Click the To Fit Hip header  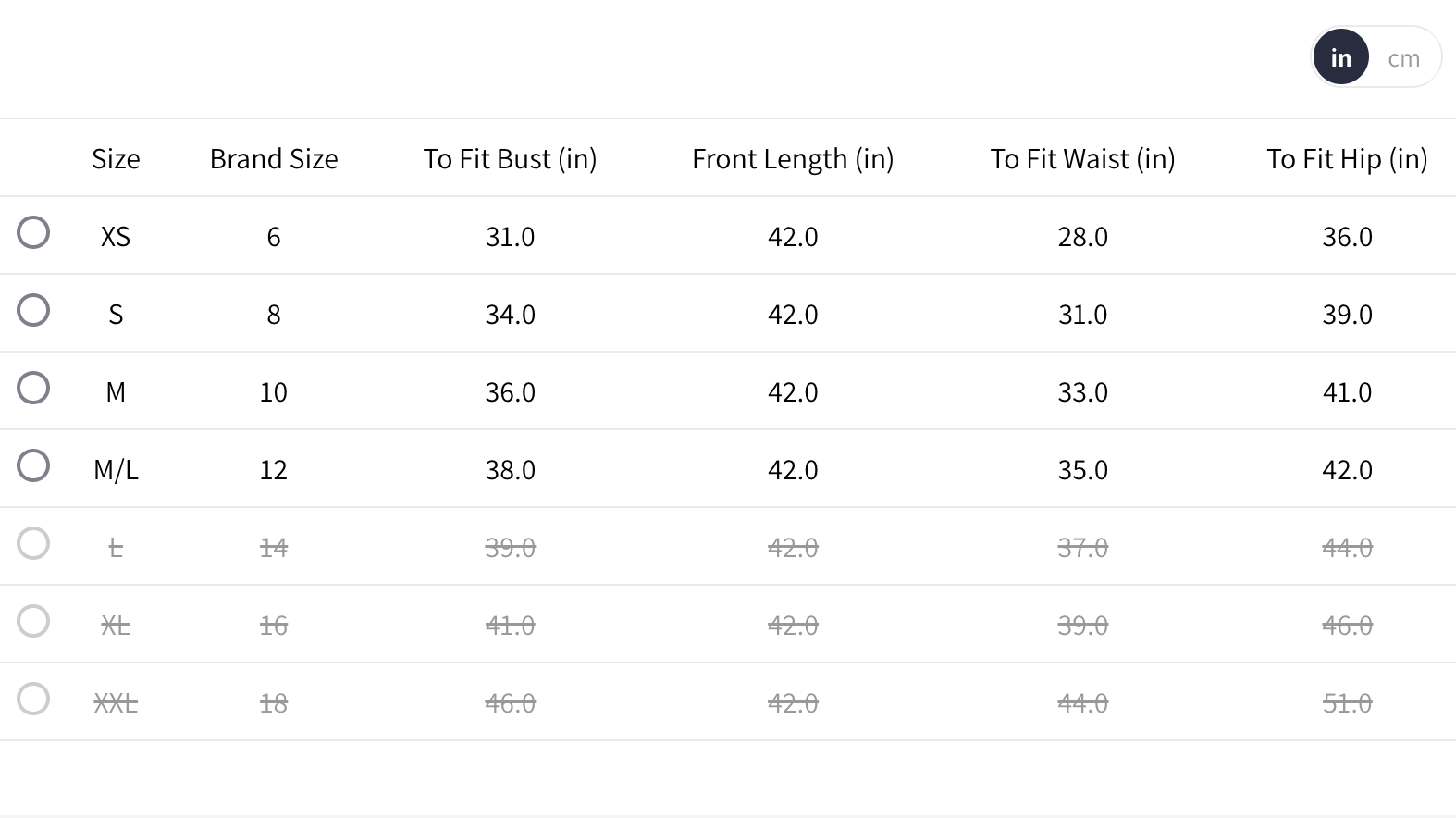click(1347, 159)
